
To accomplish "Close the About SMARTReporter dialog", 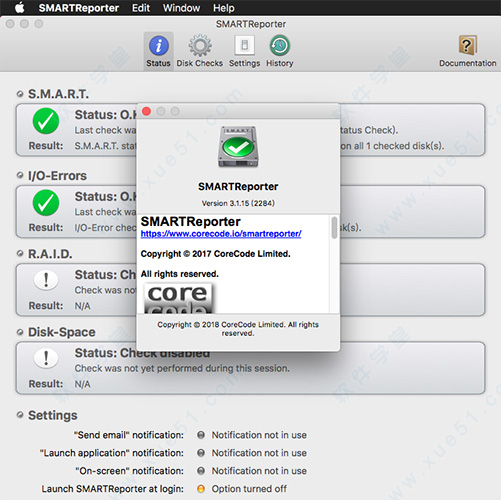I will (146, 111).
